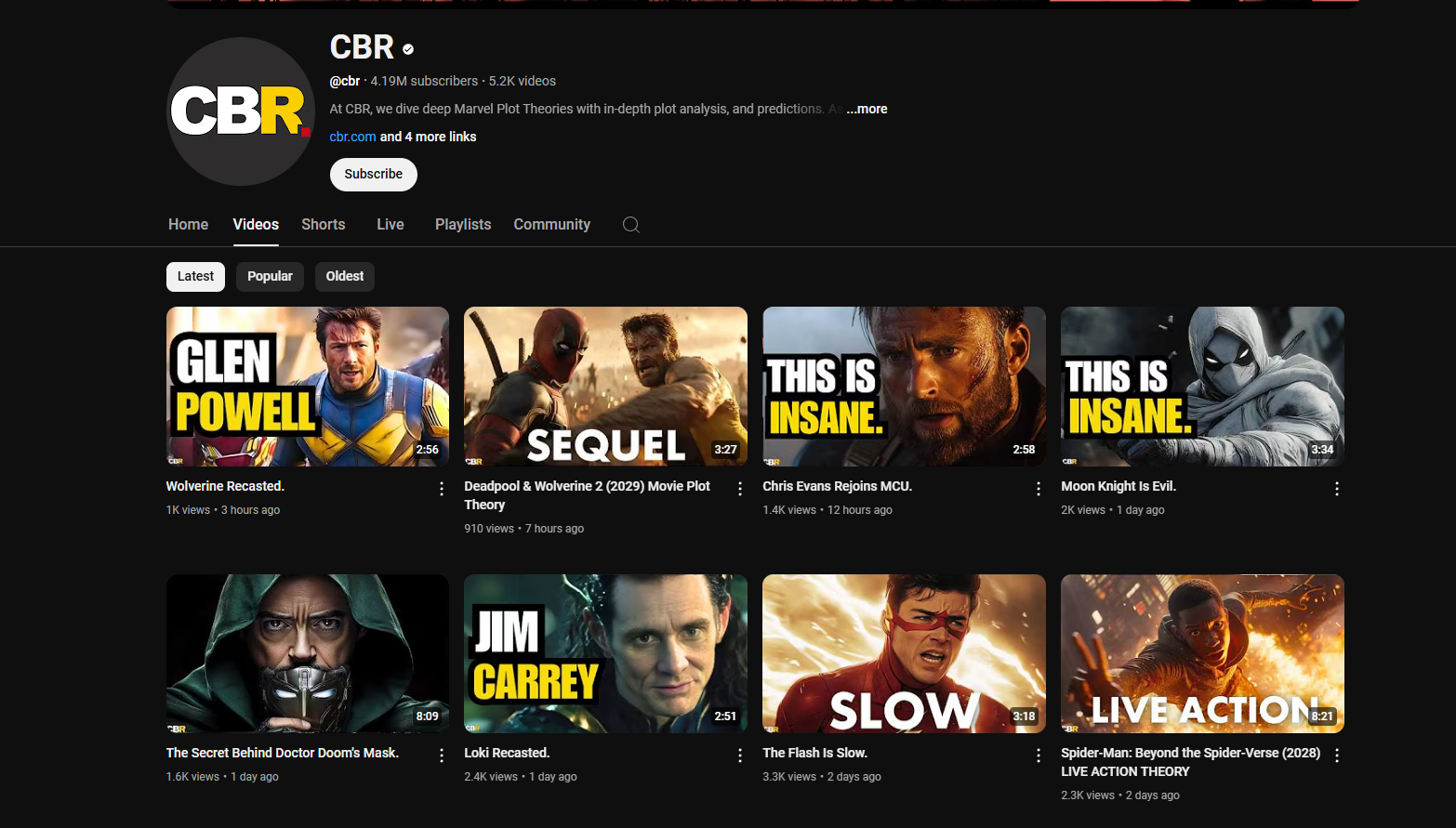Select the Latest sort filter chip
This screenshot has height=828, width=1456.
pos(195,276)
